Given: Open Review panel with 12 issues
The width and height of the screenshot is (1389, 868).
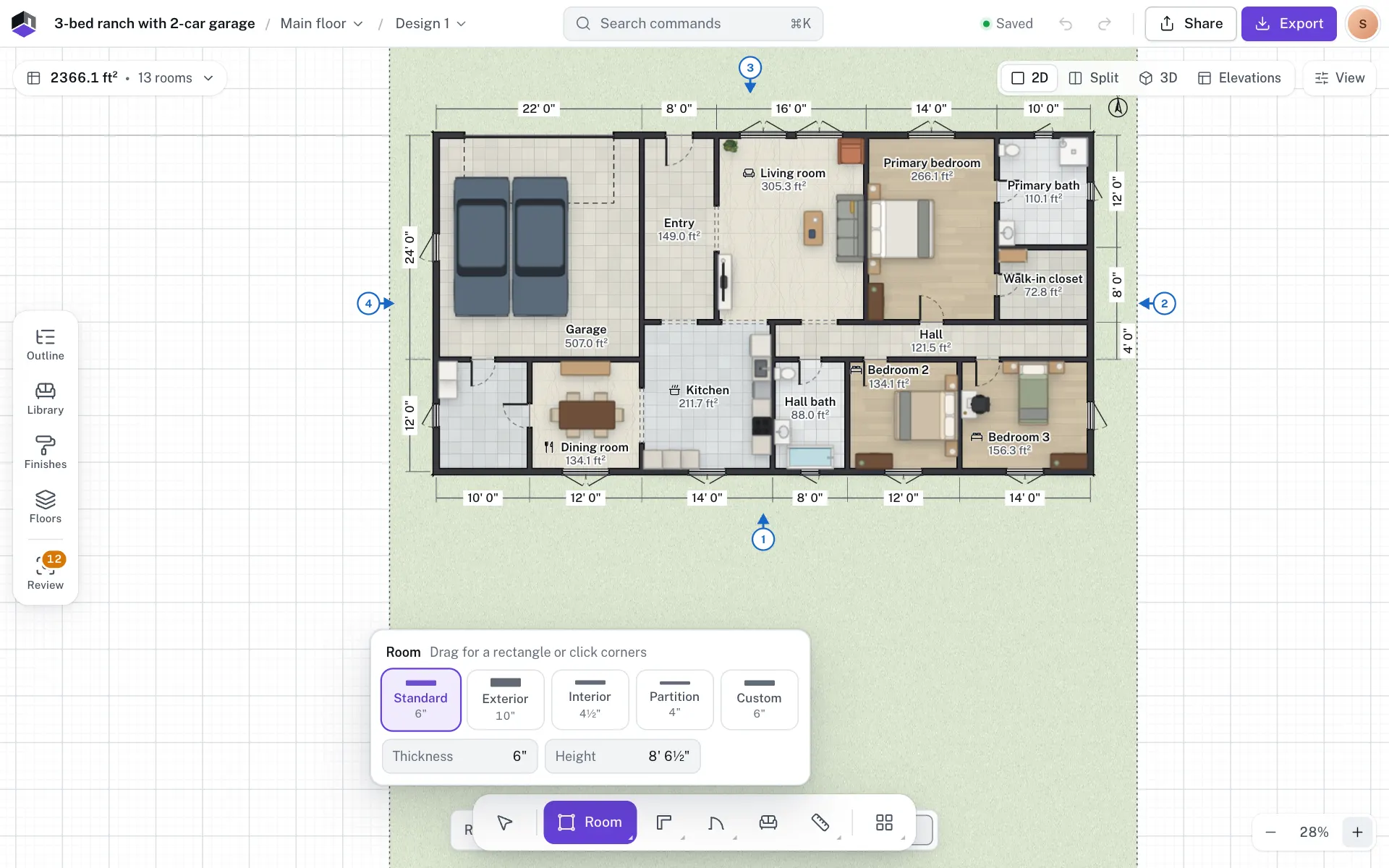Looking at the screenshot, I should coord(46,573).
